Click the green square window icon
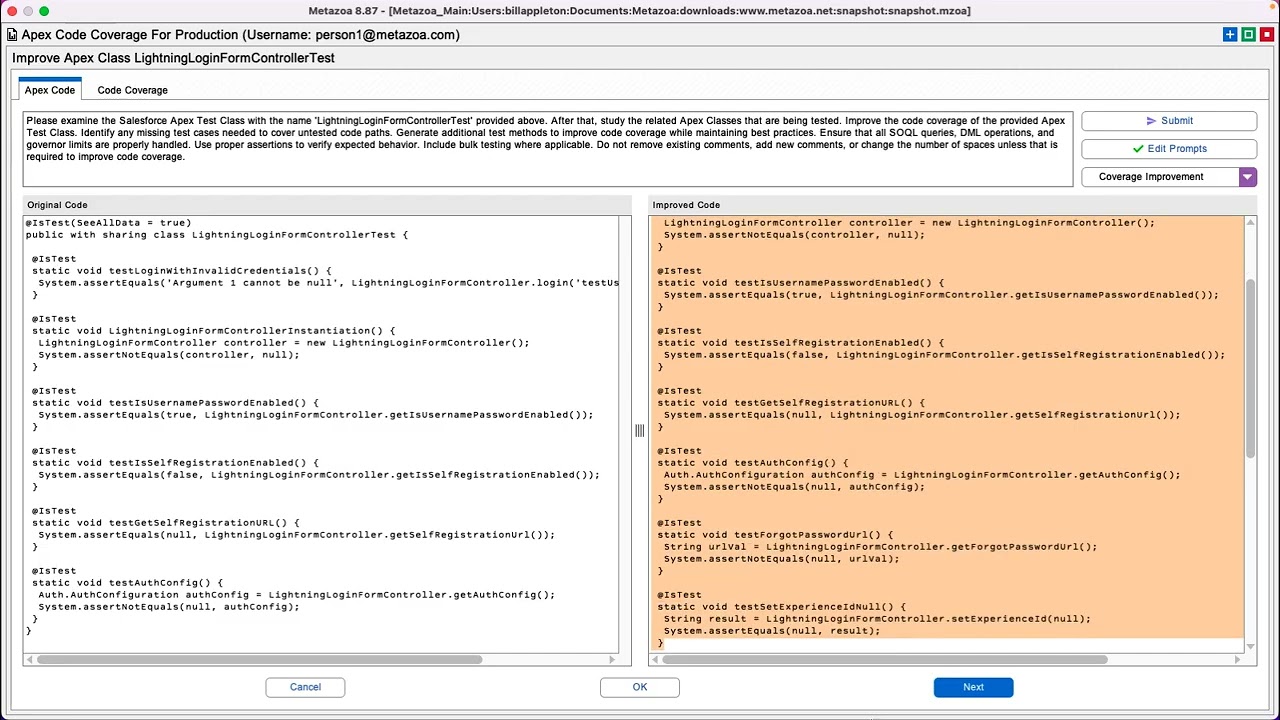The width and height of the screenshot is (1280, 720). [x=1248, y=35]
